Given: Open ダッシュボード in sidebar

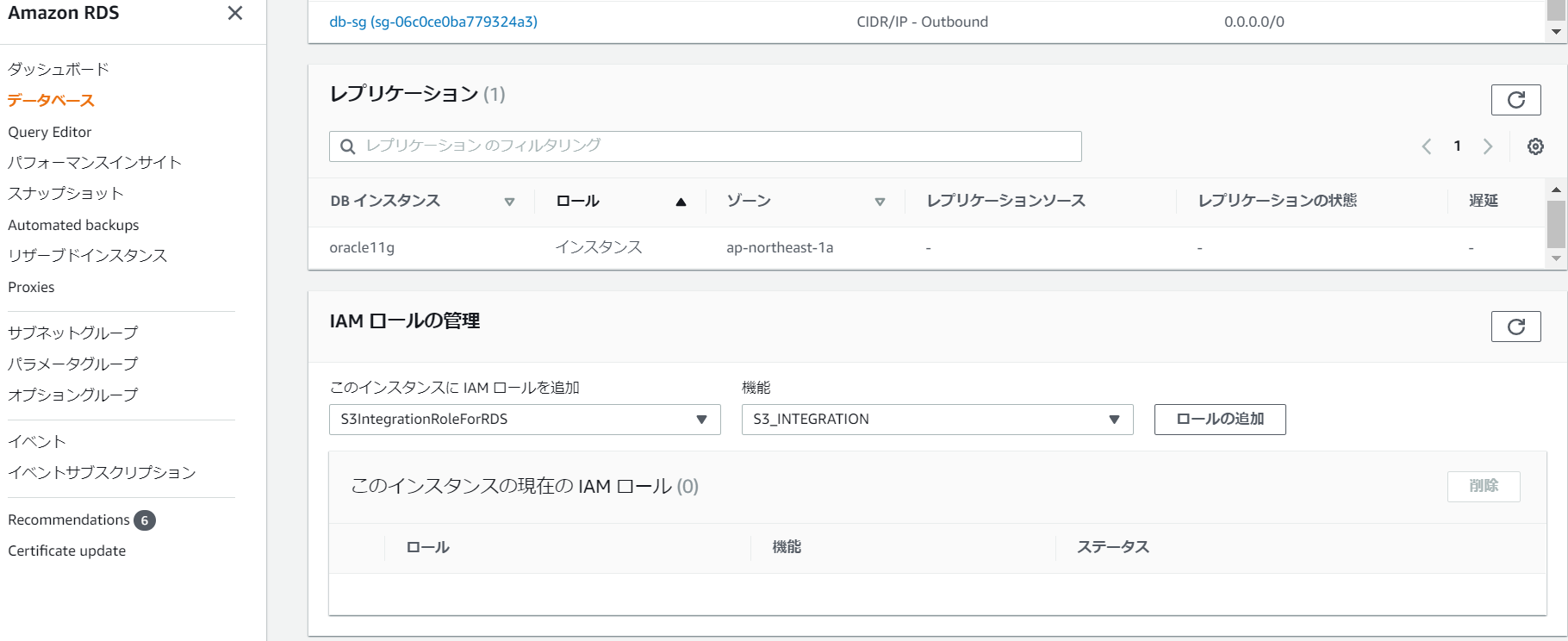Looking at the screenshot, I should point(59,69).
